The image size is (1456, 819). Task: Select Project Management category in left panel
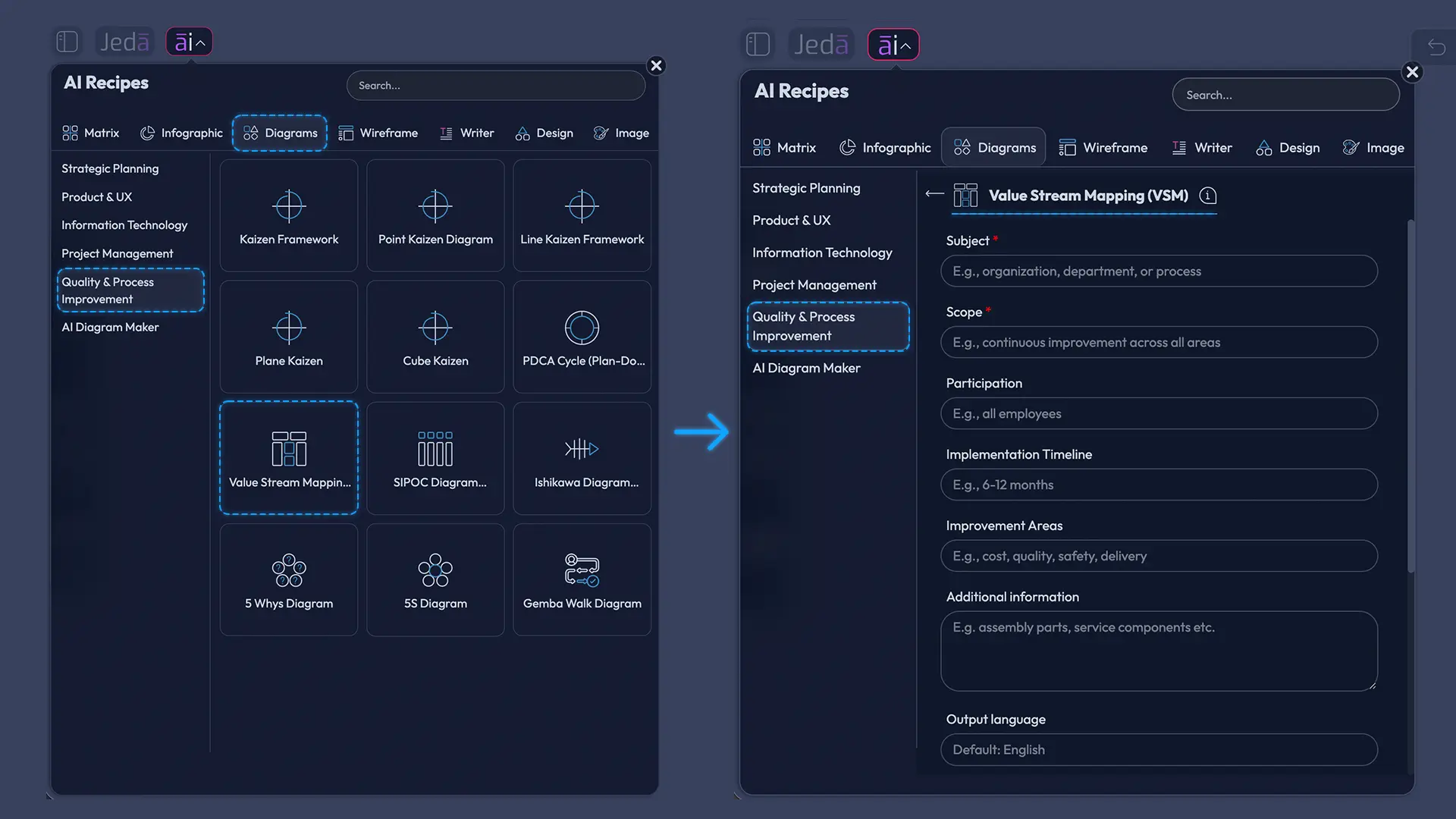pos(118,253)
